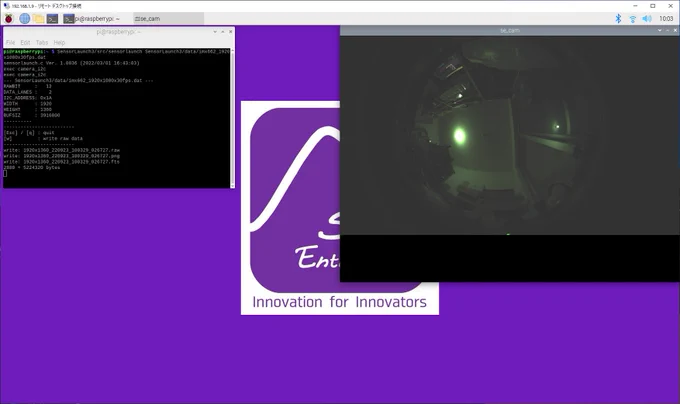The width and height of the screenshot is (680, 404).
Task: Click the camera preview image in se_cam
Action: click(x=510, y=135)
